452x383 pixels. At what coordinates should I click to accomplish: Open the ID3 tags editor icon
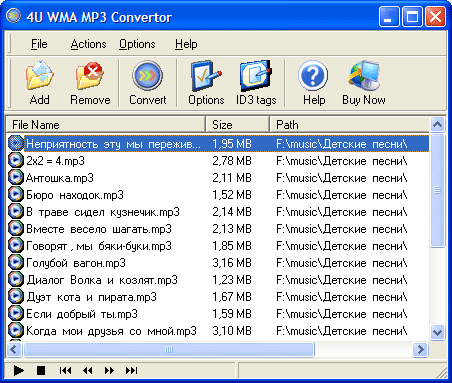[x=256, y=76]
